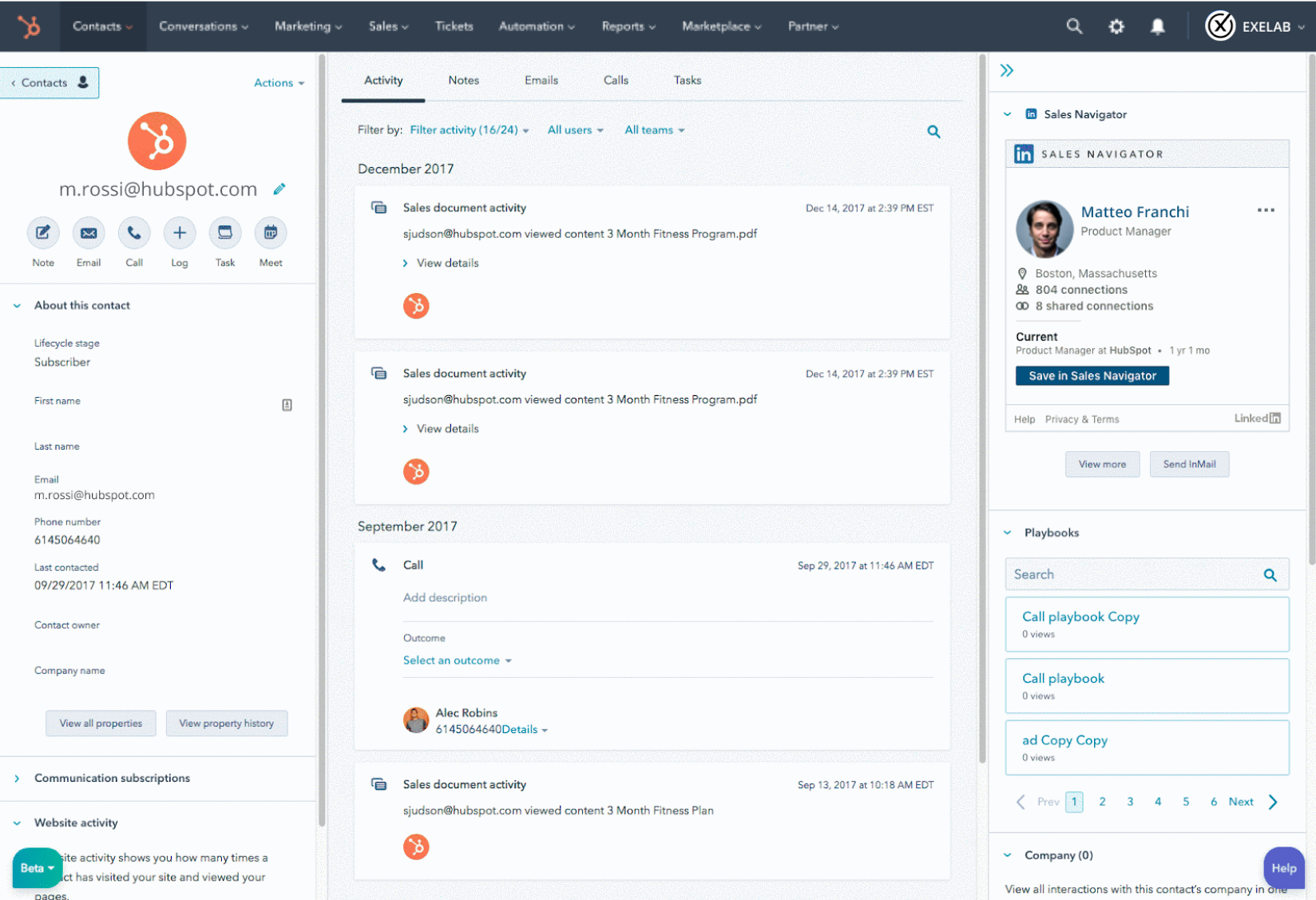This screenshot has height=900, width=1316.
Task: Open the Select an outcome dropdown
Action: 458,660
